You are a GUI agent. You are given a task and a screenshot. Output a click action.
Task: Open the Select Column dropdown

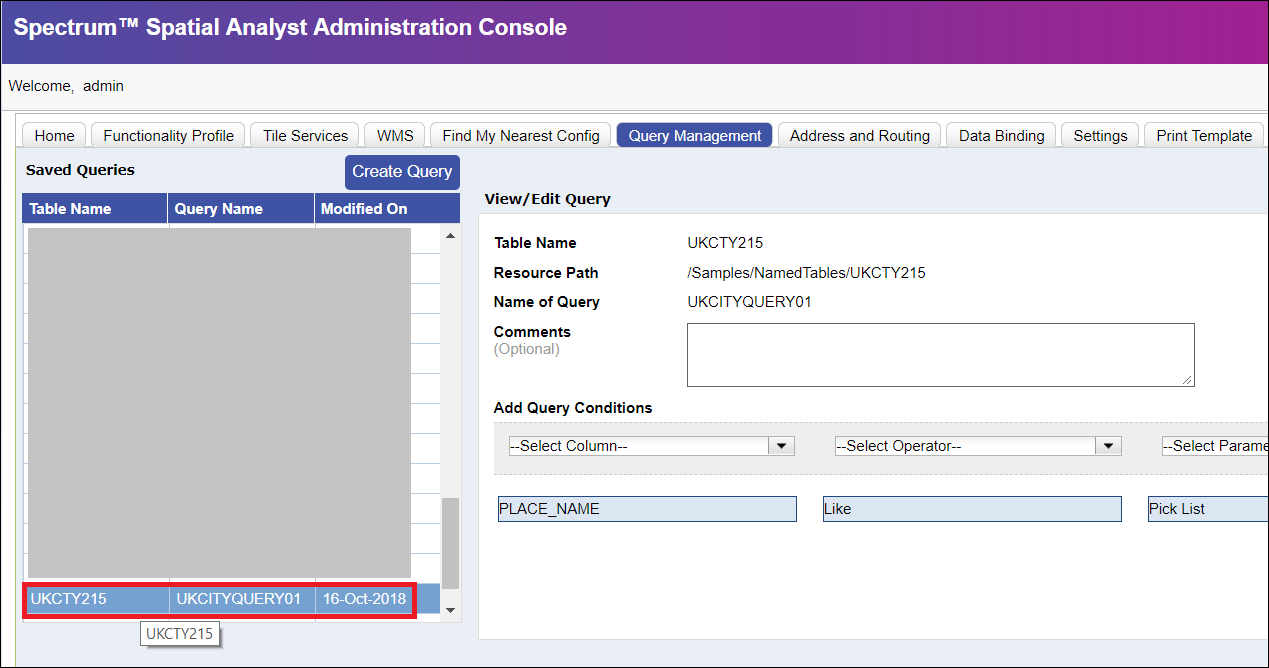tap(652, 446)
